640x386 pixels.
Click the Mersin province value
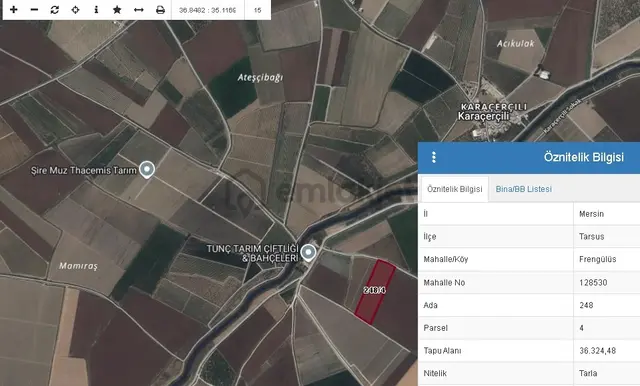coord(591,214)
